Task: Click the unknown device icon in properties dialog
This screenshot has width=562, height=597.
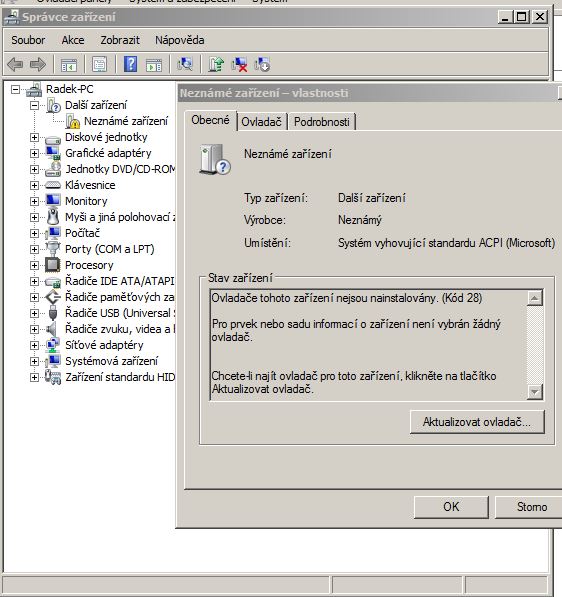Action: pyautogui.click(x=215, y=160)
